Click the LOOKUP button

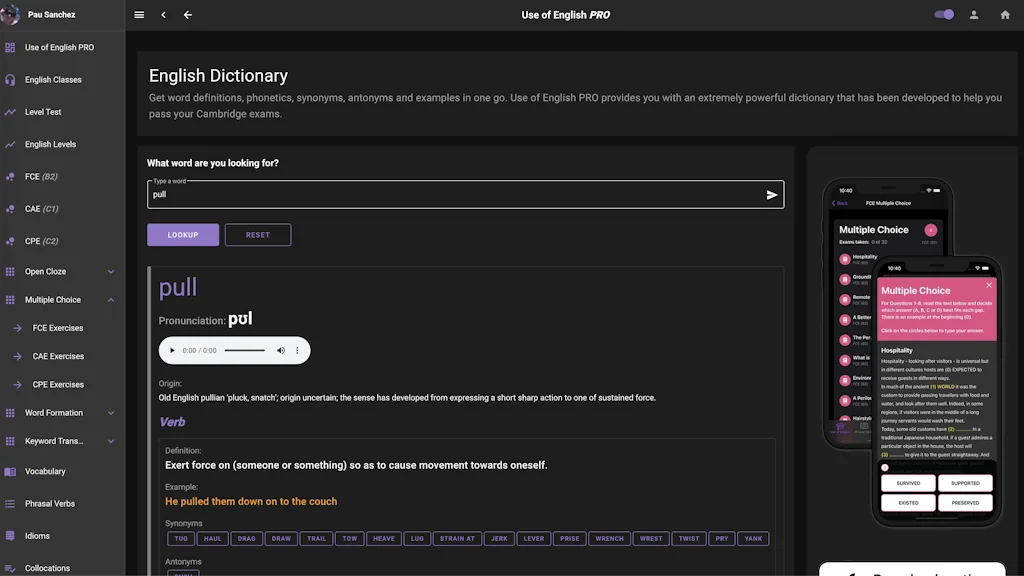[x=183, y=235]
